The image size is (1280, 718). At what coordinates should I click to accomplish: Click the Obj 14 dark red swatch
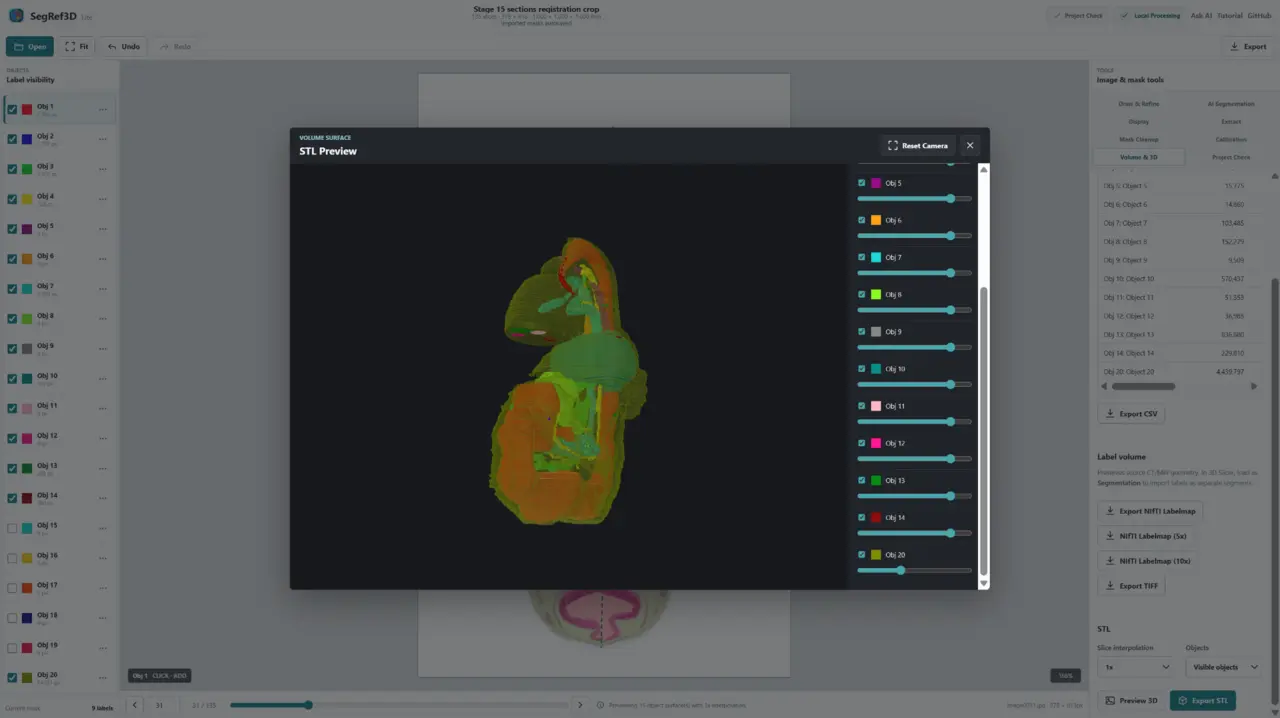pos(876,517)
